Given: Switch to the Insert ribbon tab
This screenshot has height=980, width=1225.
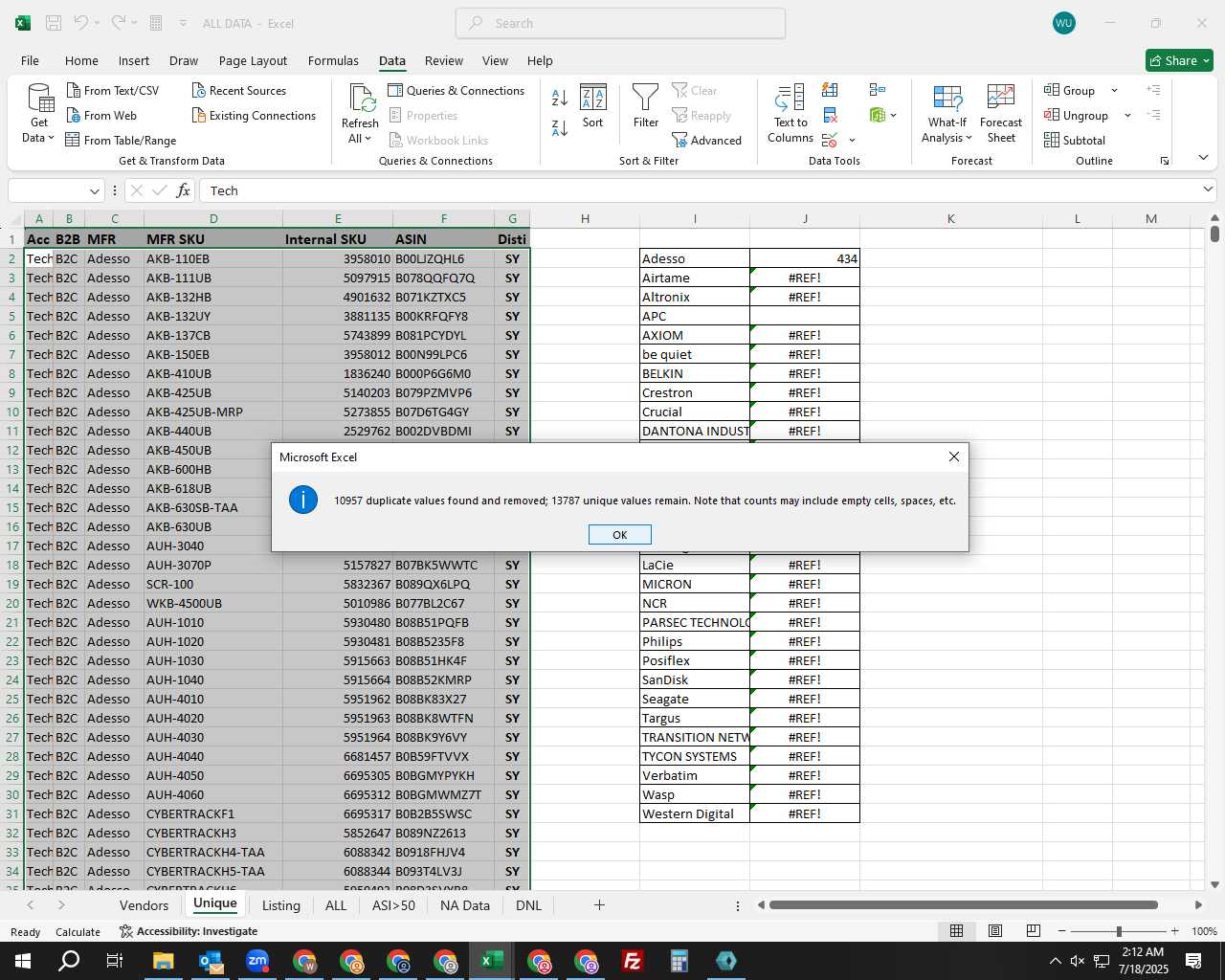Looking at the screenshot, I should [134, 60].
